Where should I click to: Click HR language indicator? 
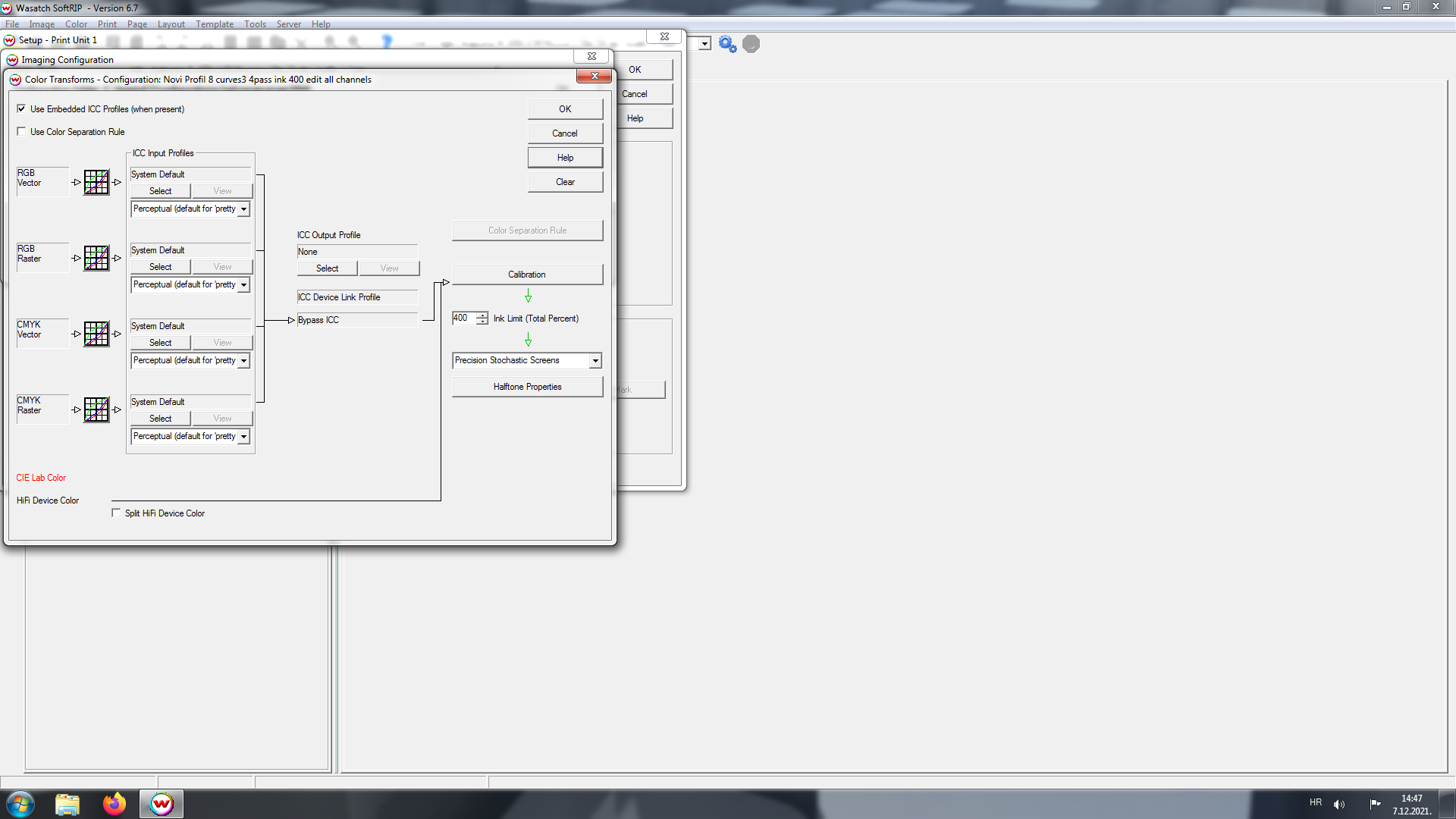pyautogui.click(x=1315, y=802)
